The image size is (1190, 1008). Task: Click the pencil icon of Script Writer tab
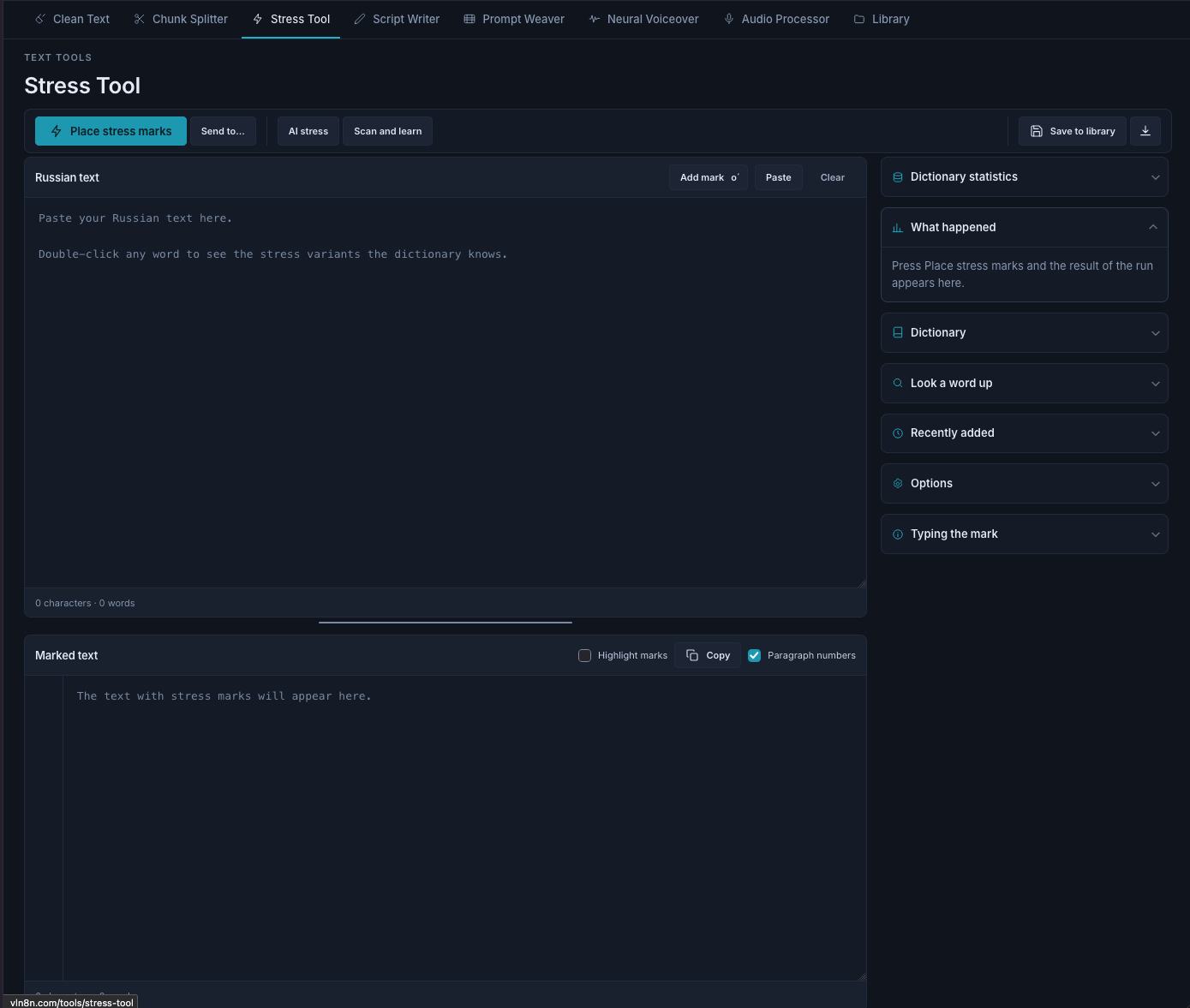point(360,19)
